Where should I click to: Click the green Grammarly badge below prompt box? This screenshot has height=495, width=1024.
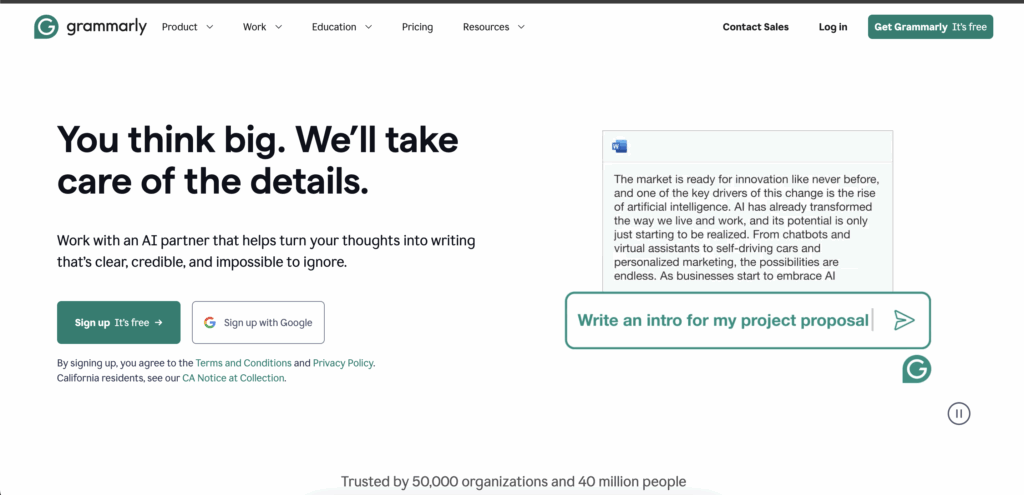coord(916,369)
